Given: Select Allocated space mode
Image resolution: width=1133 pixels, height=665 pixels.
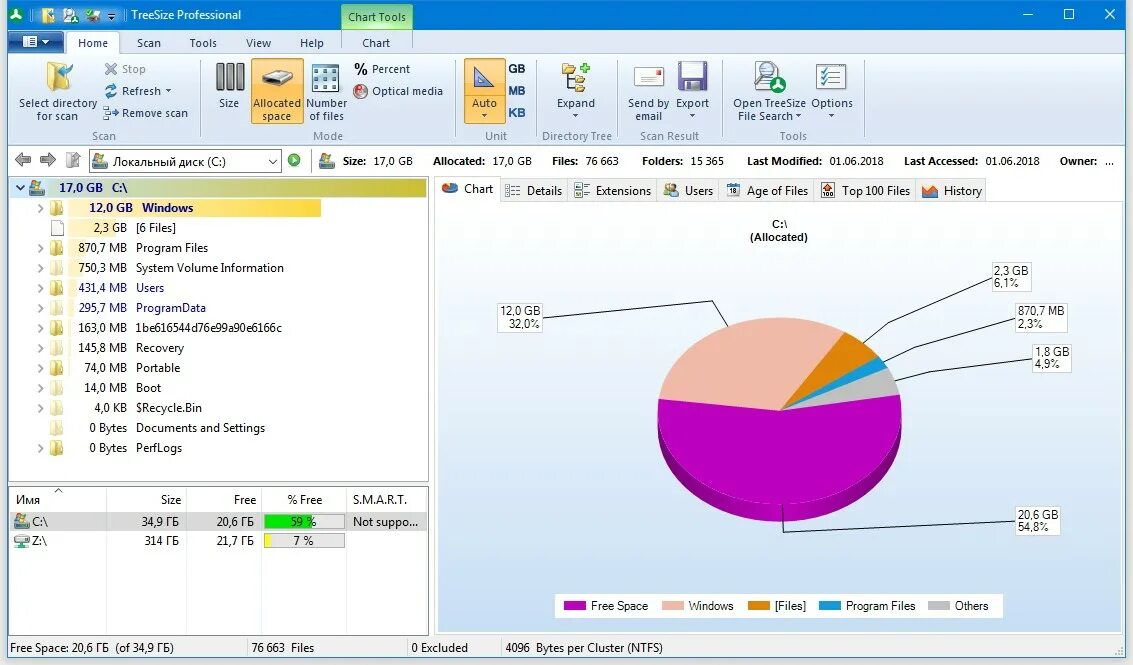Looking at the screenshot, I should [277, 91].
